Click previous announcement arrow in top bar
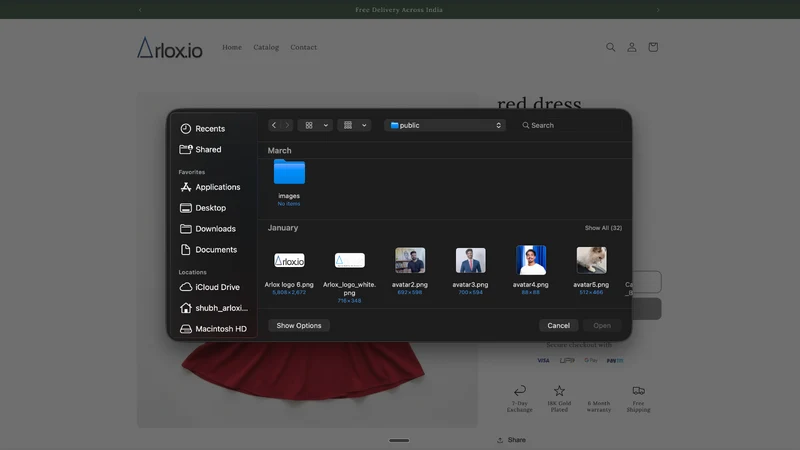800x450 pixels. (x=140, y=10)
